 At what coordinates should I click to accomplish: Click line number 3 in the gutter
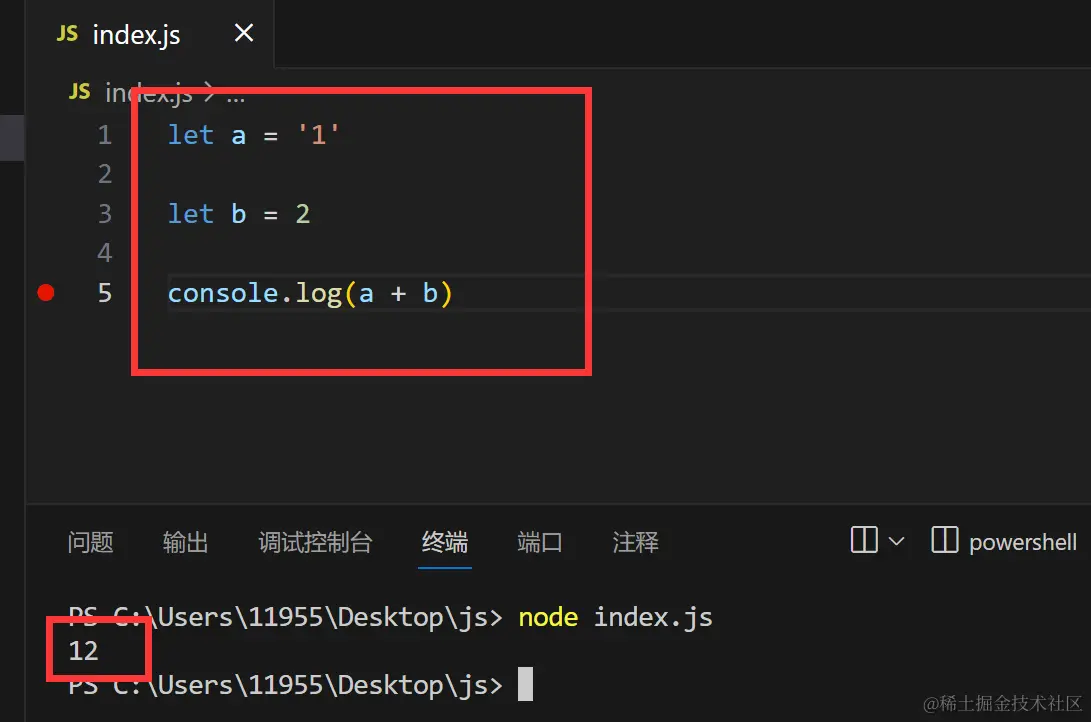pos(104,214)
